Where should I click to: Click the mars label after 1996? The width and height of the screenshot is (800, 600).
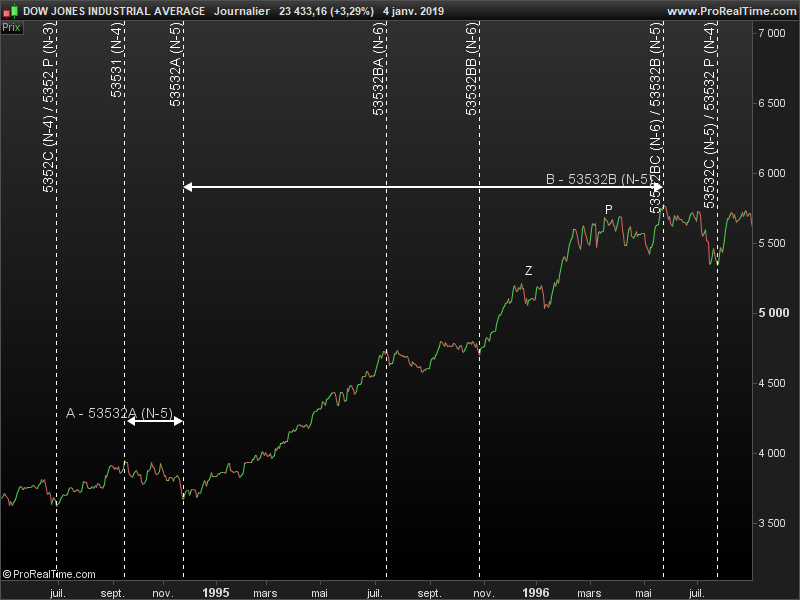(589, 593)
